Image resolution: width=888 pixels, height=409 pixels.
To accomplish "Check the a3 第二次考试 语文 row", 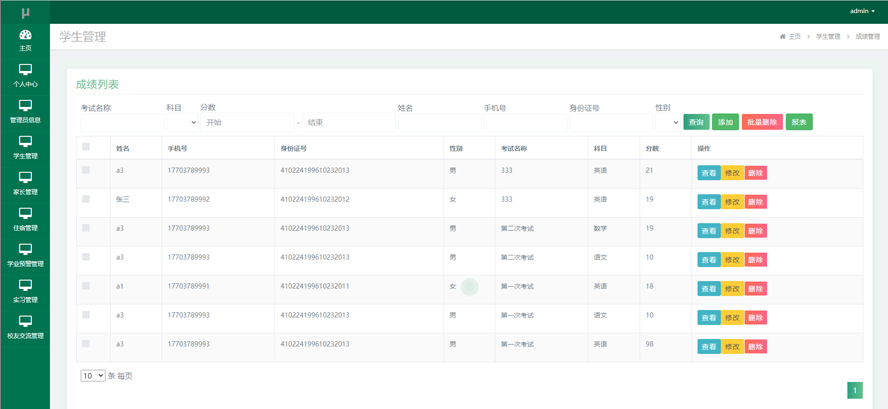I will point(86,257).
